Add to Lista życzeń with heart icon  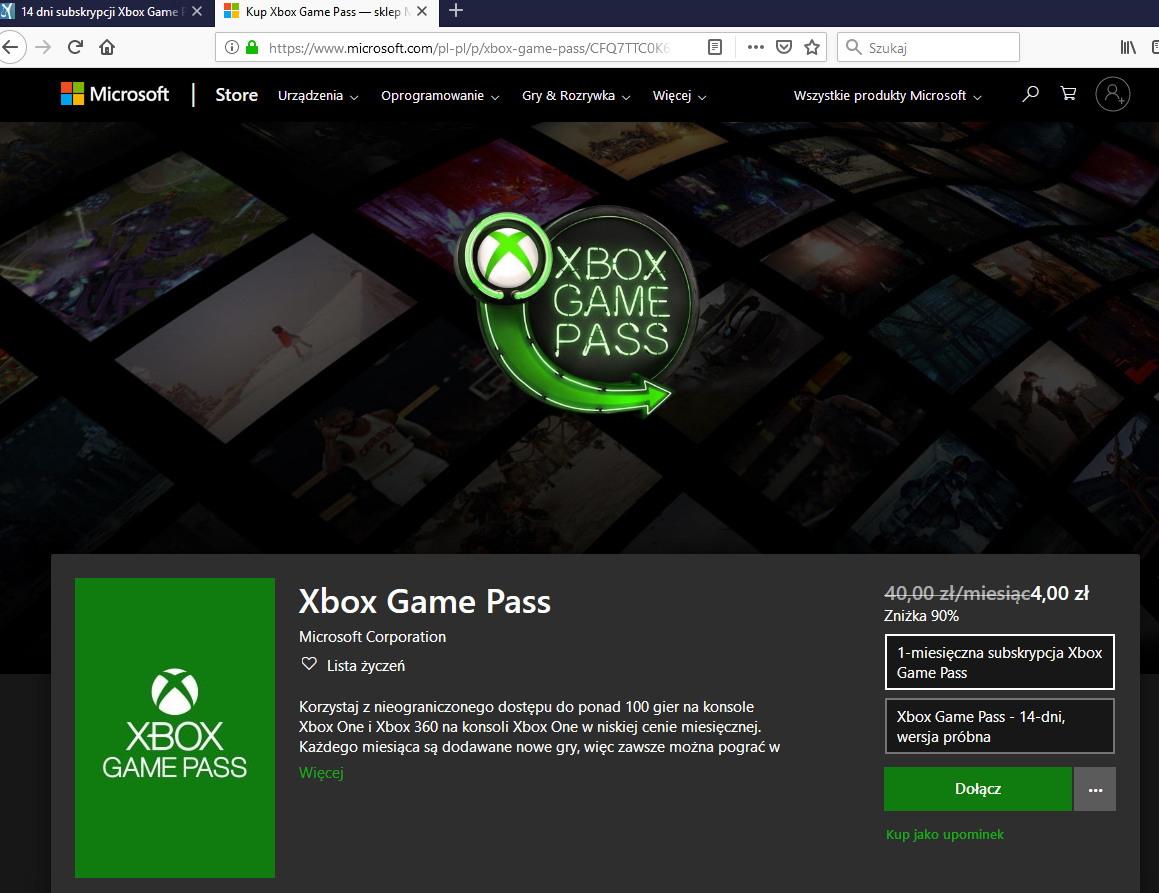point(309,665)
